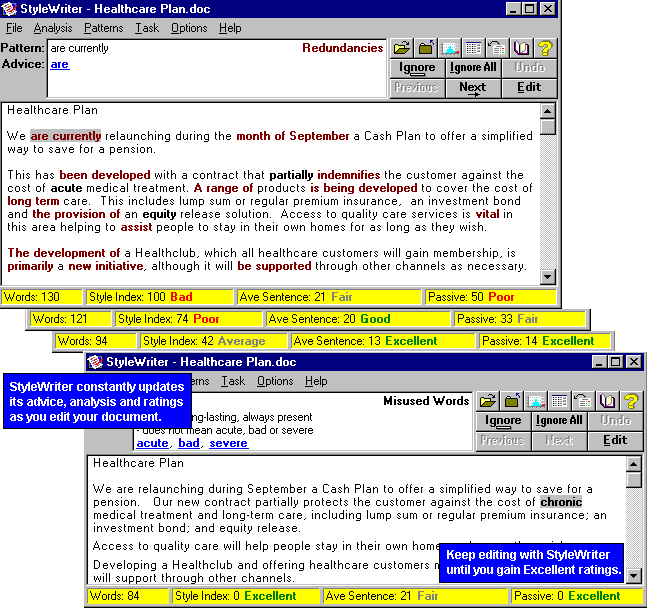Click StyleWriter app icon in bottom title bar
The width and height of the screenshot is (647, 608).
[95, 362]
